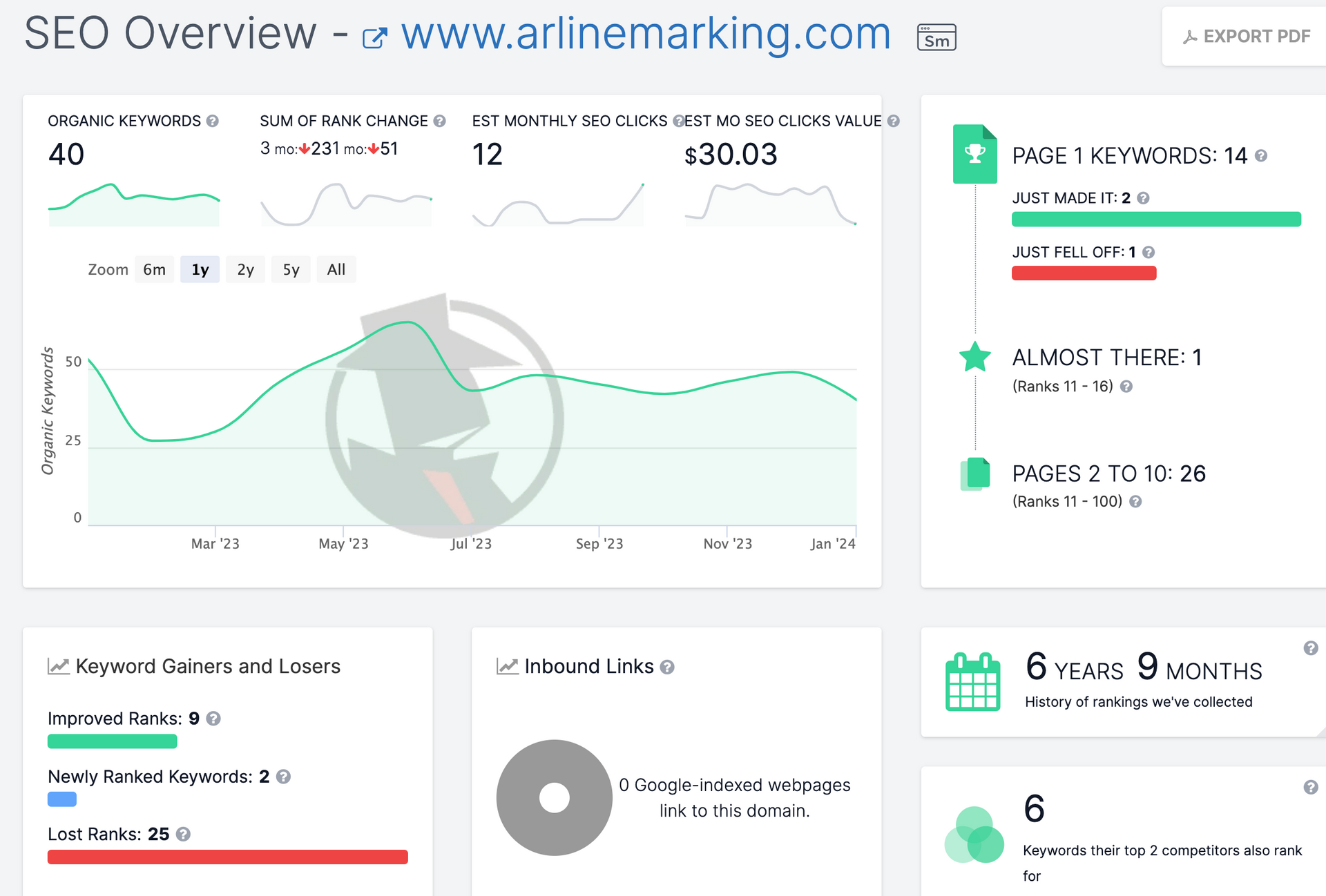
Task: Click the Almost There: 1 label
Action: [1107, 358]
